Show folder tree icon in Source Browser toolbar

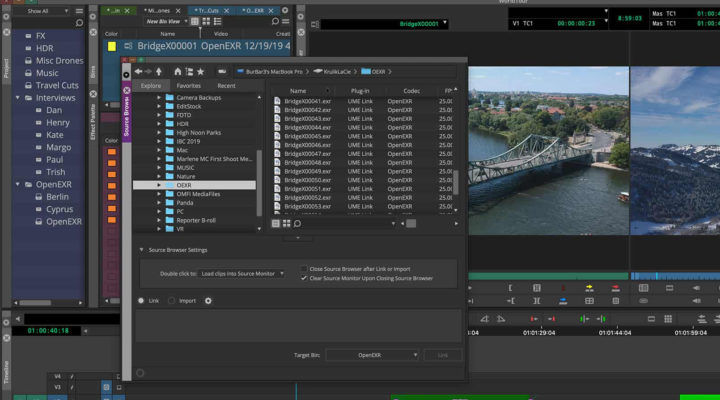click(189, 72)
